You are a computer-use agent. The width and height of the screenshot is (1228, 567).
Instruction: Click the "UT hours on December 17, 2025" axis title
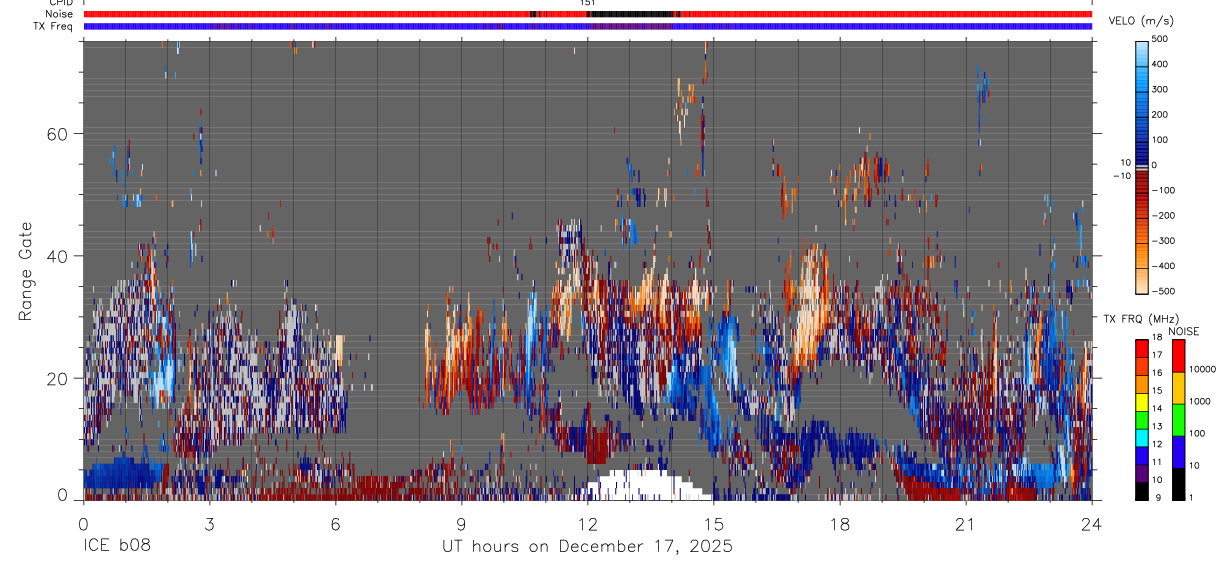[x=587, y=547]
